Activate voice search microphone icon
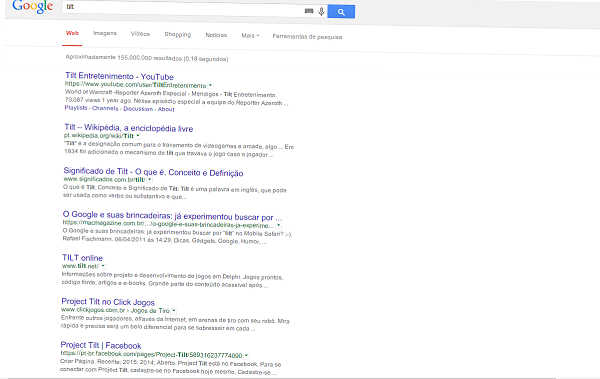 (x=321, y=11)
